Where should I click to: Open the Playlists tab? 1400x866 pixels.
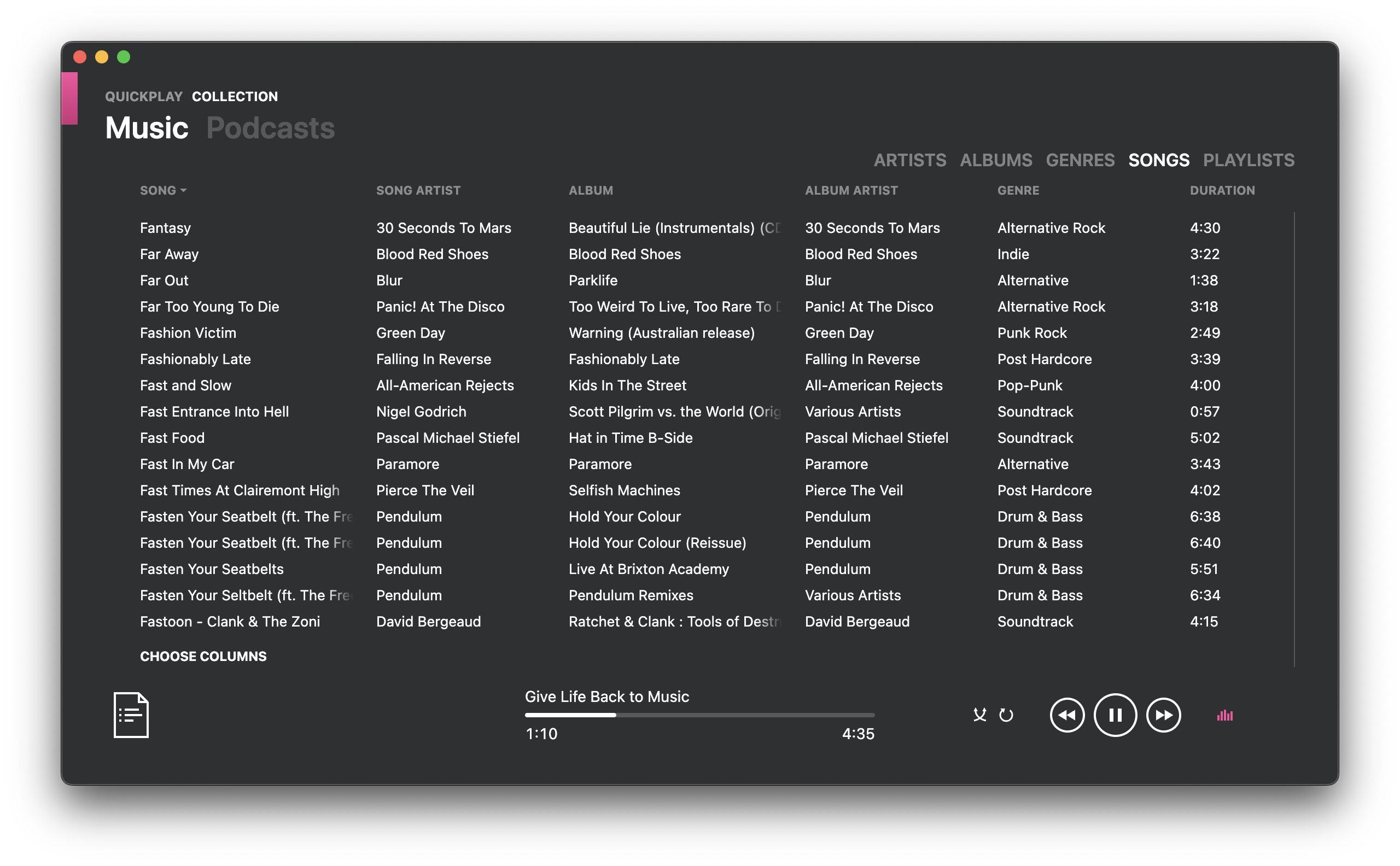[1249, 160]
